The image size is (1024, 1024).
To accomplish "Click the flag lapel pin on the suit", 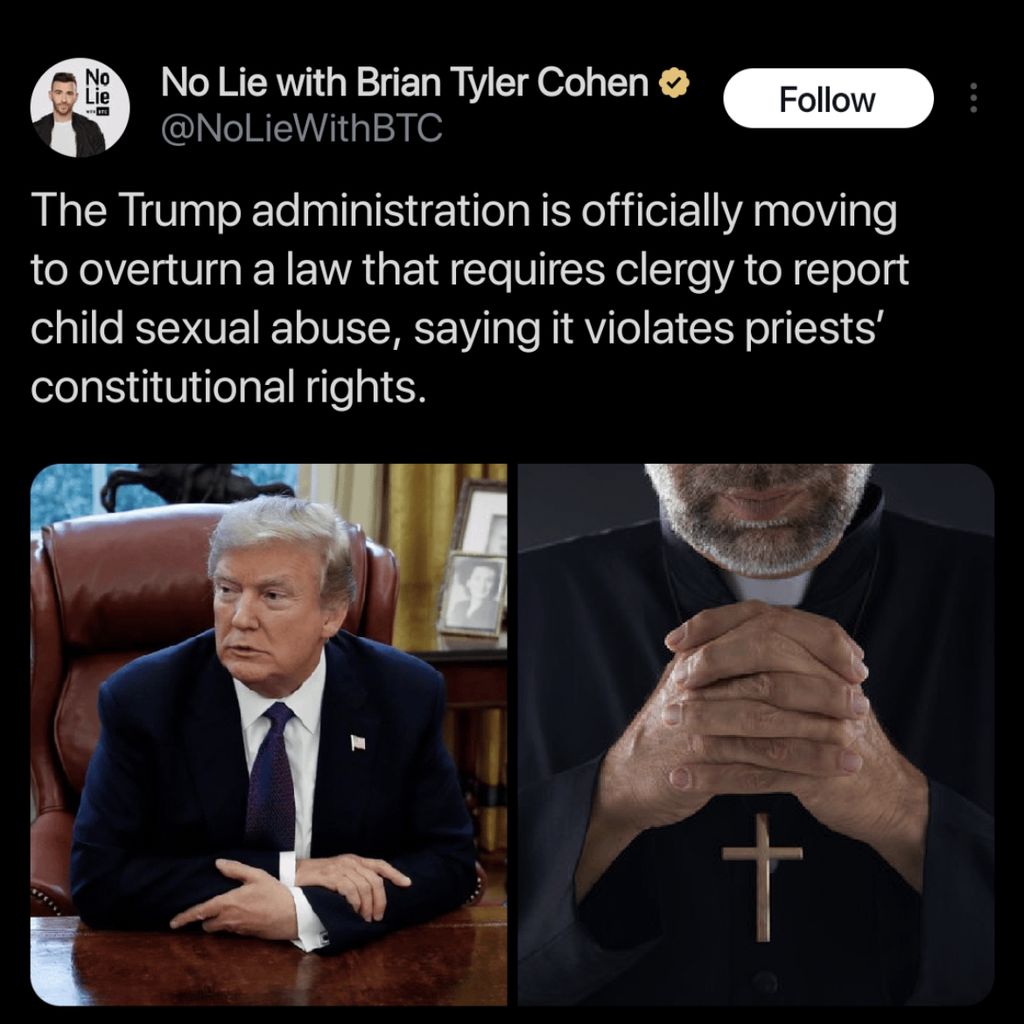I will pyautogui.click(x=357, y=743).
